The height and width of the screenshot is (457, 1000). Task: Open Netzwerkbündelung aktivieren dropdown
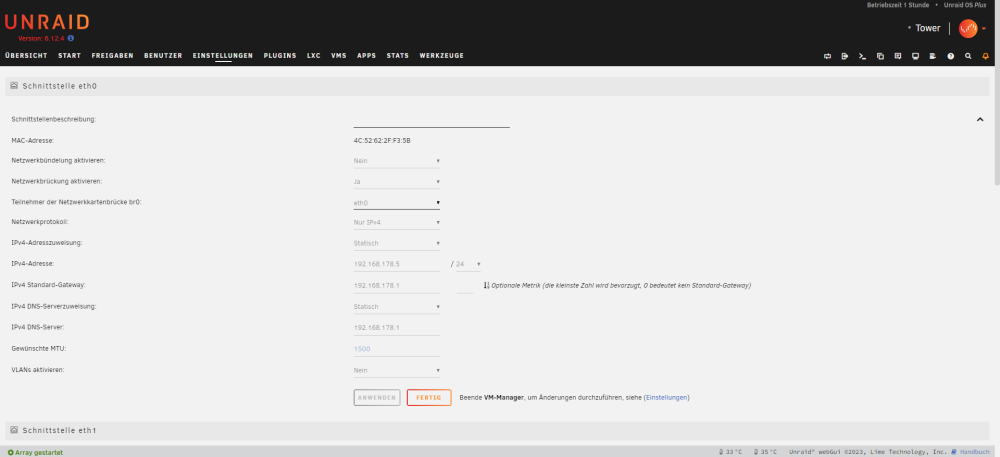(x=397, y=161)
